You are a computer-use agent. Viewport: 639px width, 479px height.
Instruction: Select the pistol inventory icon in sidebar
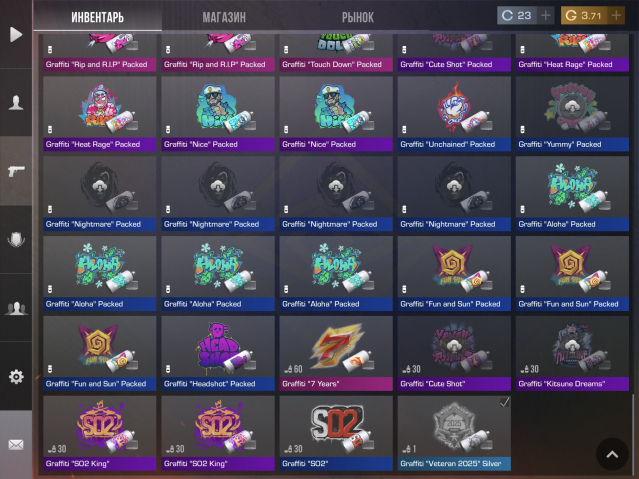[x=16, y=171]
